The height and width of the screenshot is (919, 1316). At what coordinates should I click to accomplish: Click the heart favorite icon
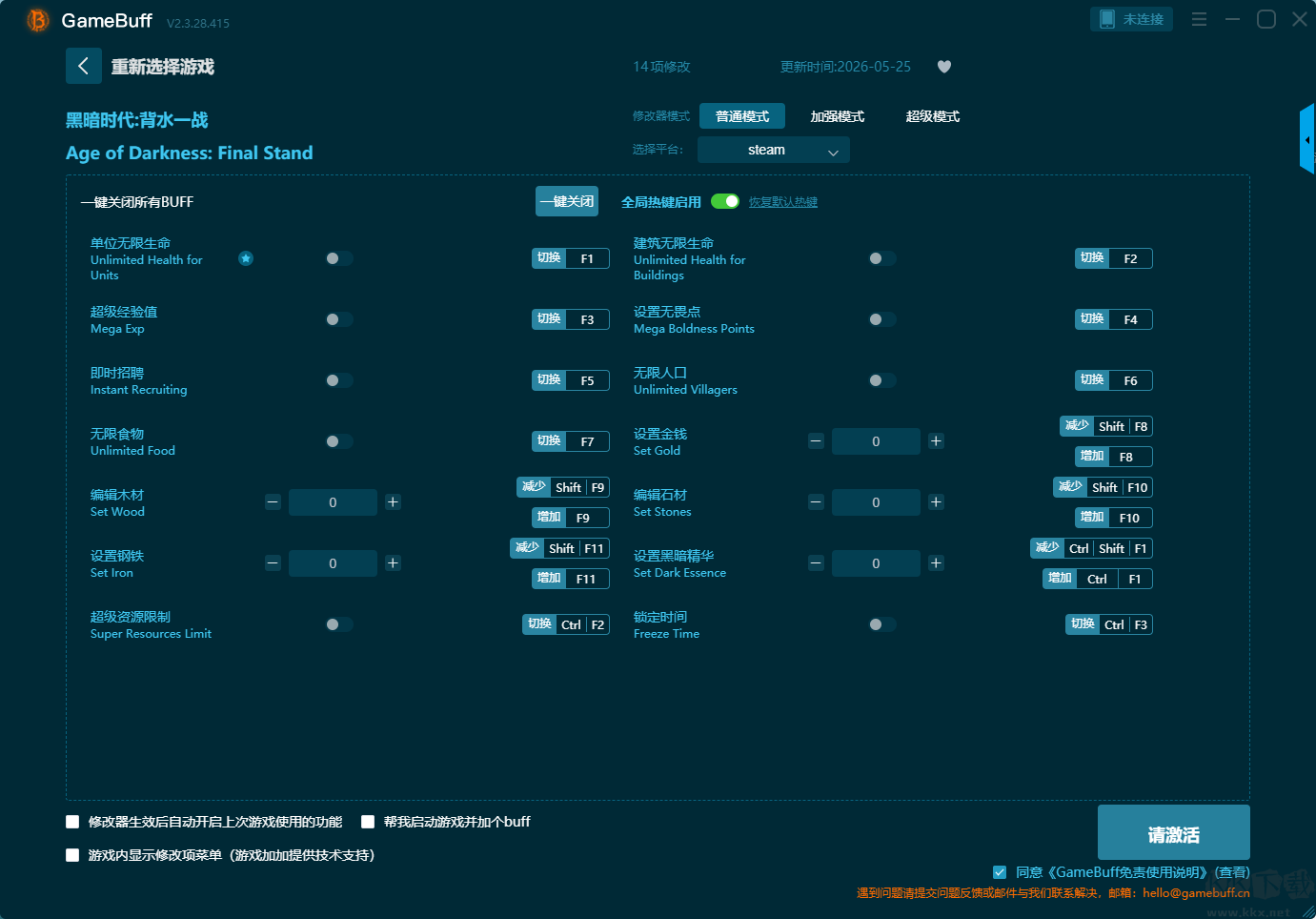point(944,67)
